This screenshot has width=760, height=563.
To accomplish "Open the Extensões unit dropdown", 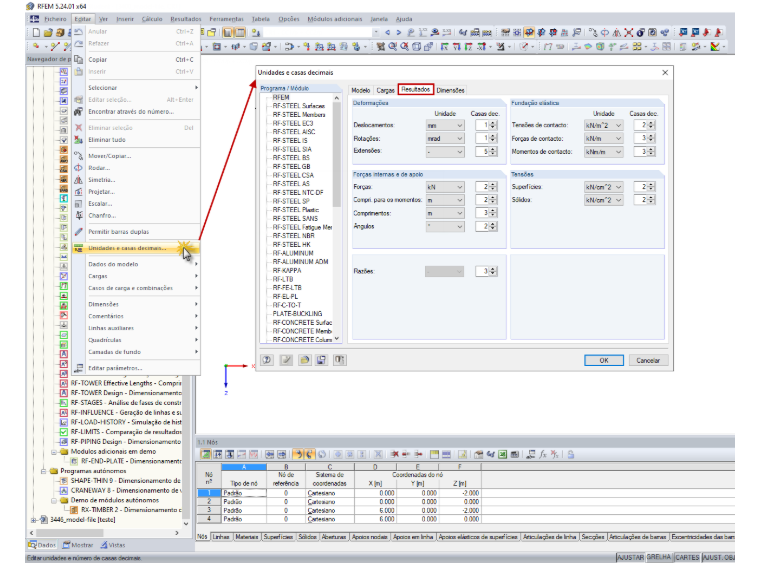I will tap(445, 152).
